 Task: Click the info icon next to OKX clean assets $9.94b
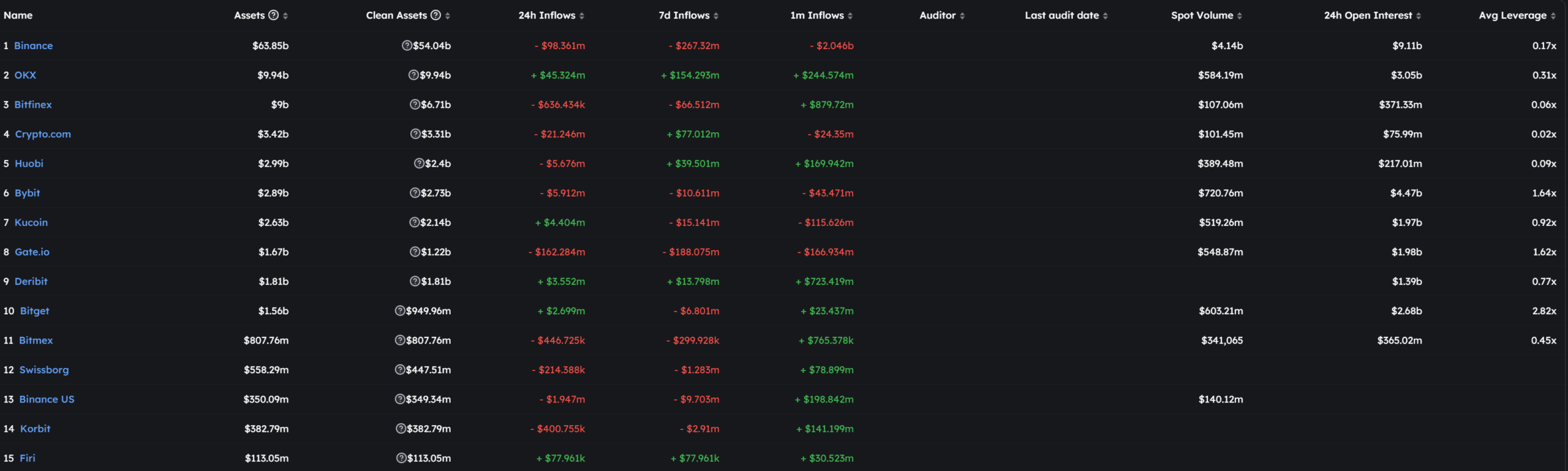coord(413,75)
